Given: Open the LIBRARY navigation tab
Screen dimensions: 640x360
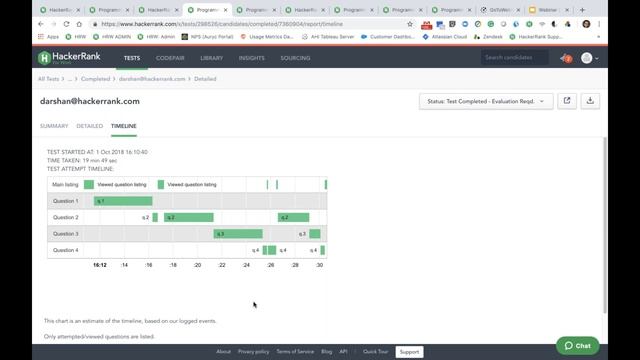Looking at the screenshot, I should [x=211, y=58].
